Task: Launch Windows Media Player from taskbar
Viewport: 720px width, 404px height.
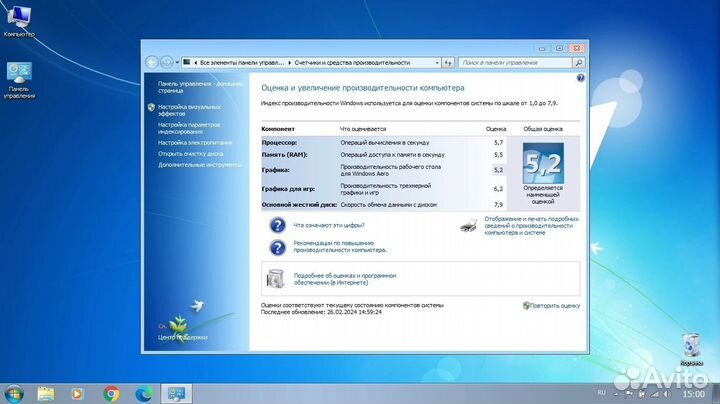Action: point(78,393)
